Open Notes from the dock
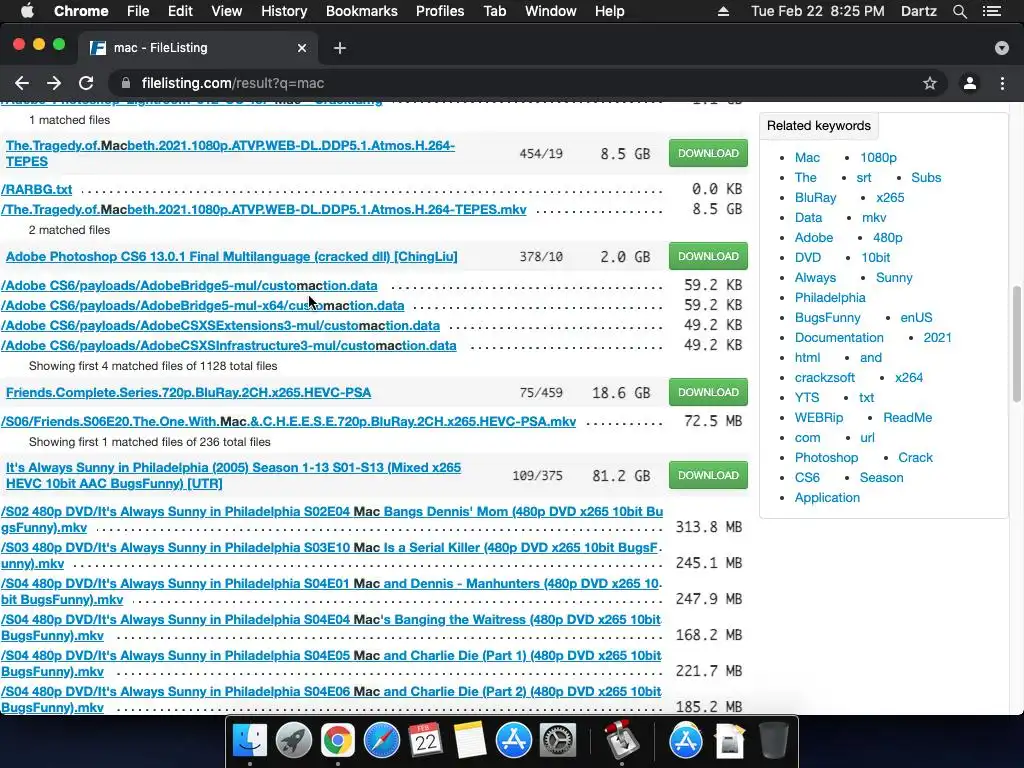 pyautogui.click(x=470, y=741)
